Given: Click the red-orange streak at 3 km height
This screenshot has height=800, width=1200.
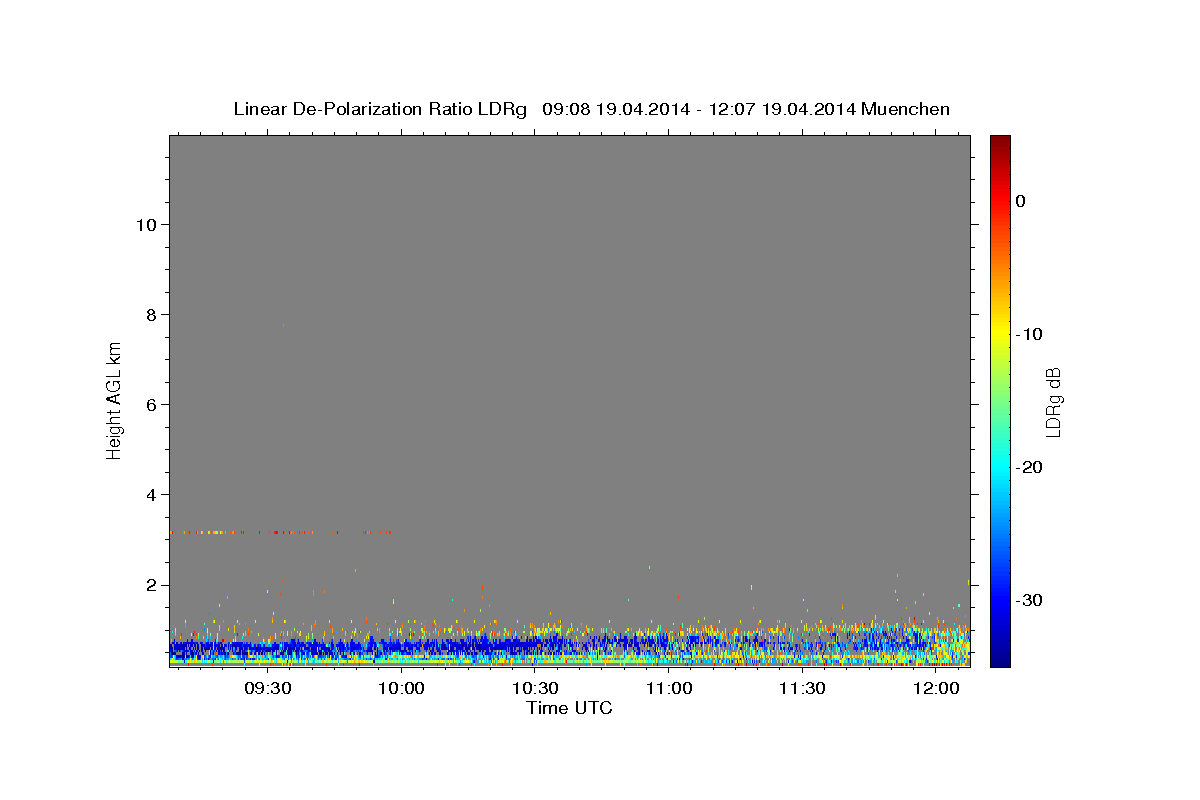Looking at the screenshot, I should (280, 532).
